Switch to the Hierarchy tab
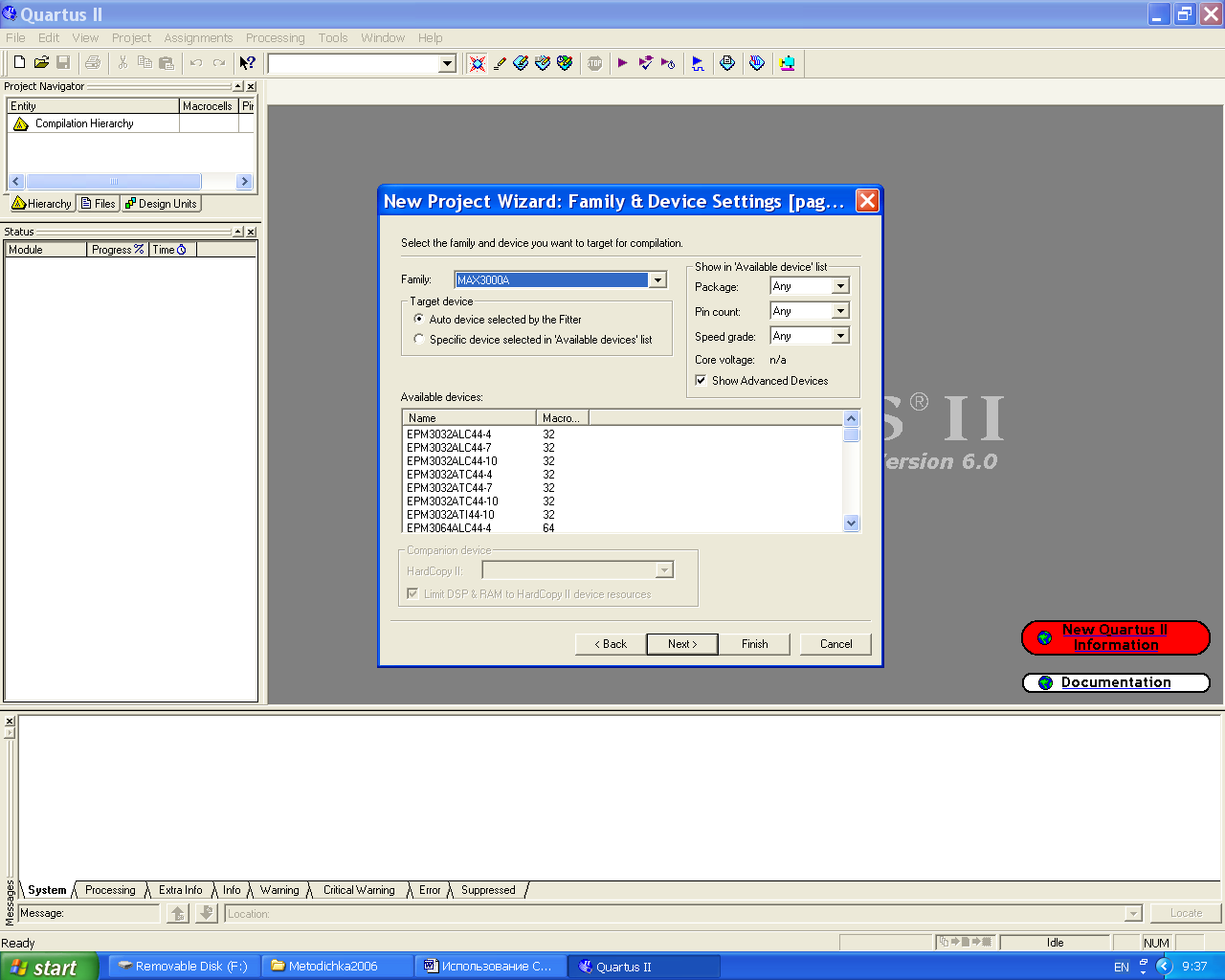Image resolution: width=1225 pixels, height=980 pixels. (42, 203)
